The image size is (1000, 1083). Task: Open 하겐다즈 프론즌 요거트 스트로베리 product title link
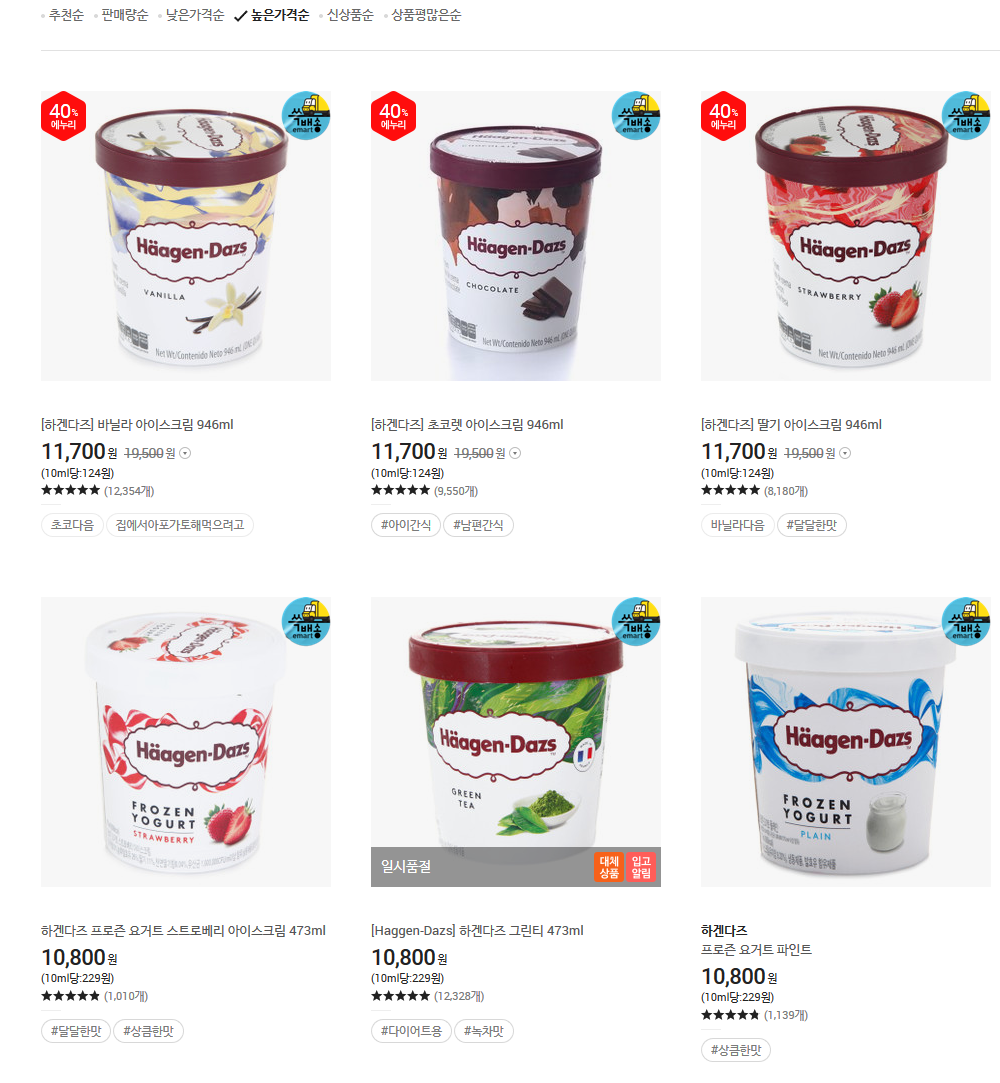pos(183,930)
